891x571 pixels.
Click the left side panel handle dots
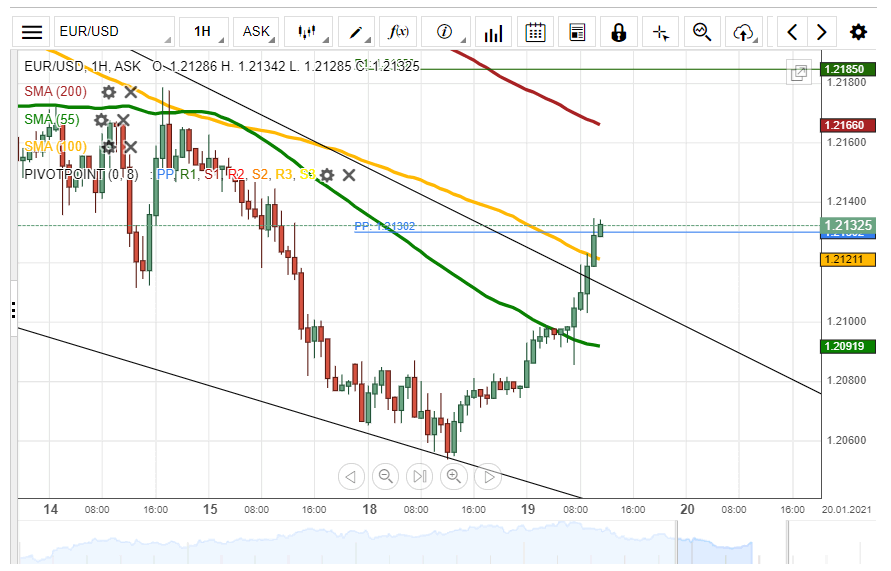[14, 310]
